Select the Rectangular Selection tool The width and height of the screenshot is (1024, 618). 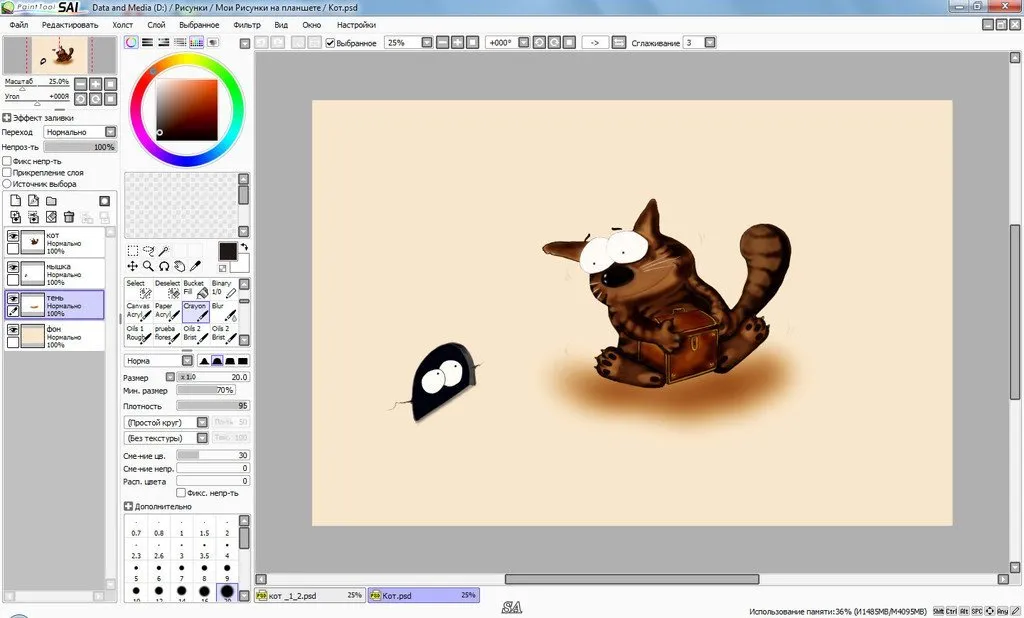pyautogui.click(x=133, y=251)
